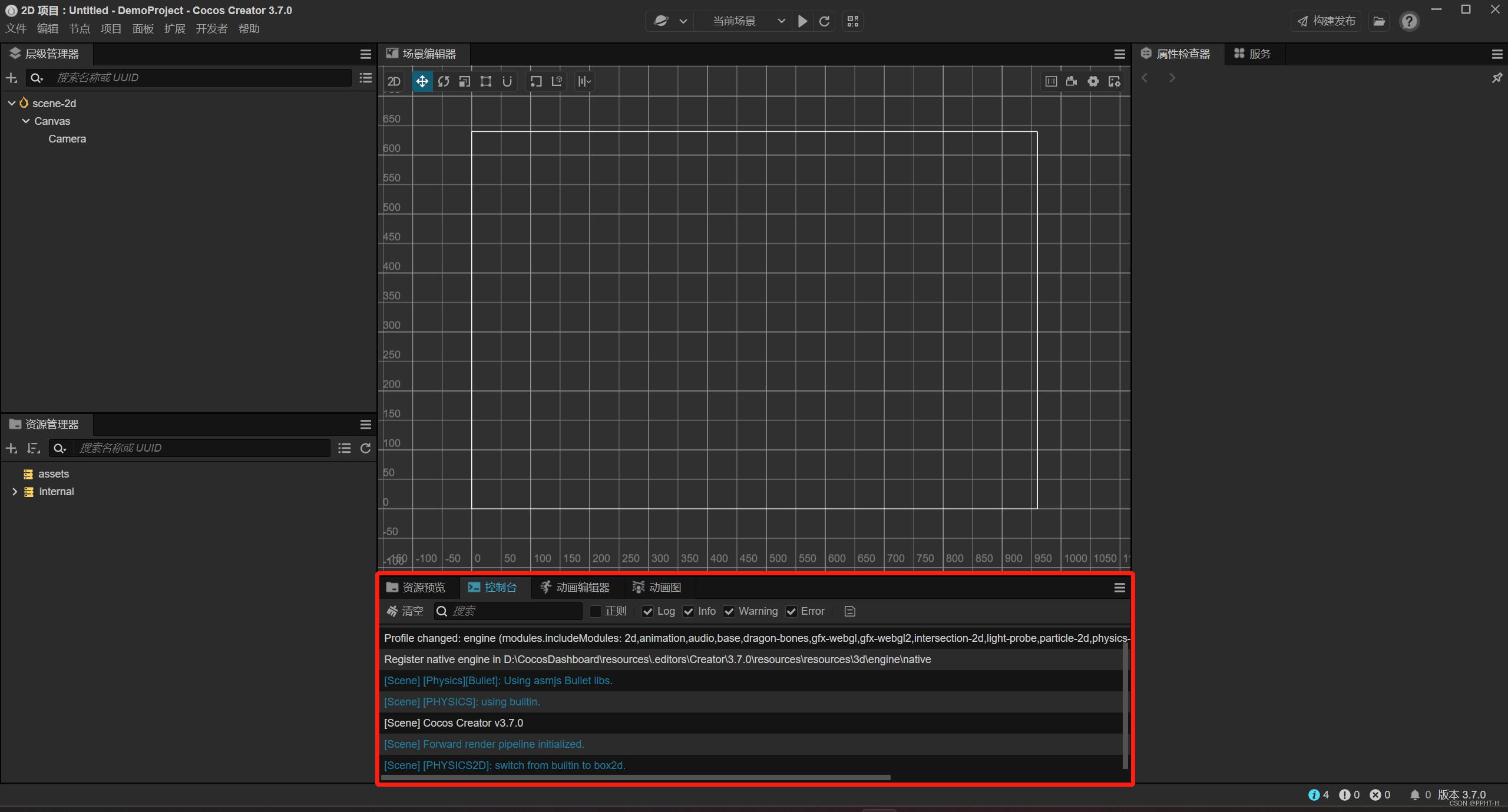Select the Move gizmo tool

pyautogui.click(x=422, y=81)
